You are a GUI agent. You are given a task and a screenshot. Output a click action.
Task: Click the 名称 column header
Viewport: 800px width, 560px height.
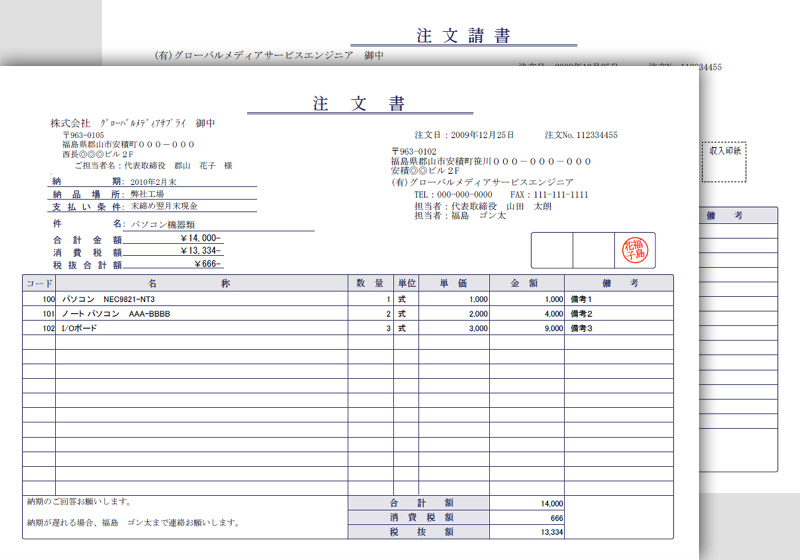pyautogui.click(x=202, y=284)
